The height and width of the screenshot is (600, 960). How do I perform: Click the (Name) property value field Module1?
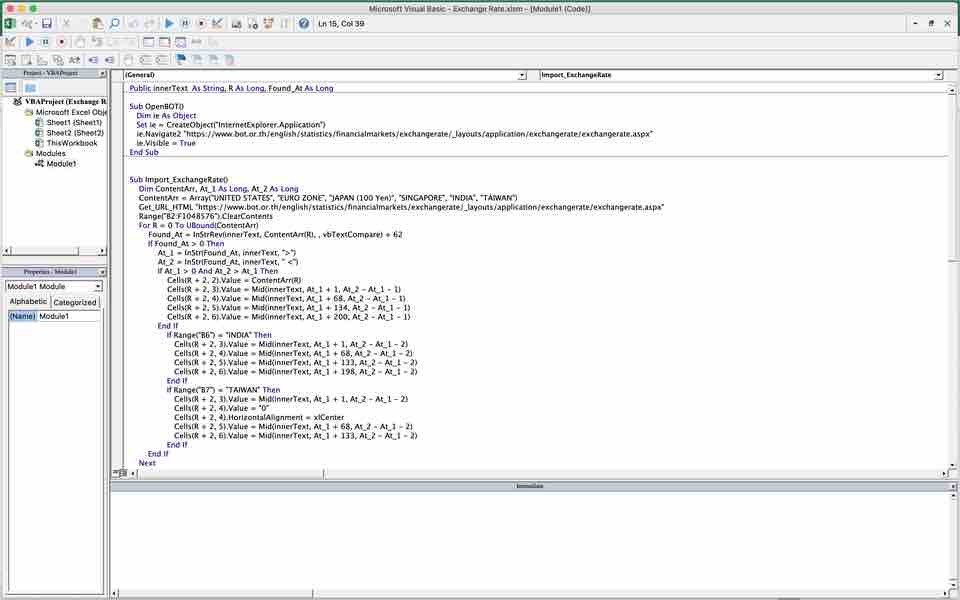pyautogui.click(x=68, y=317)
